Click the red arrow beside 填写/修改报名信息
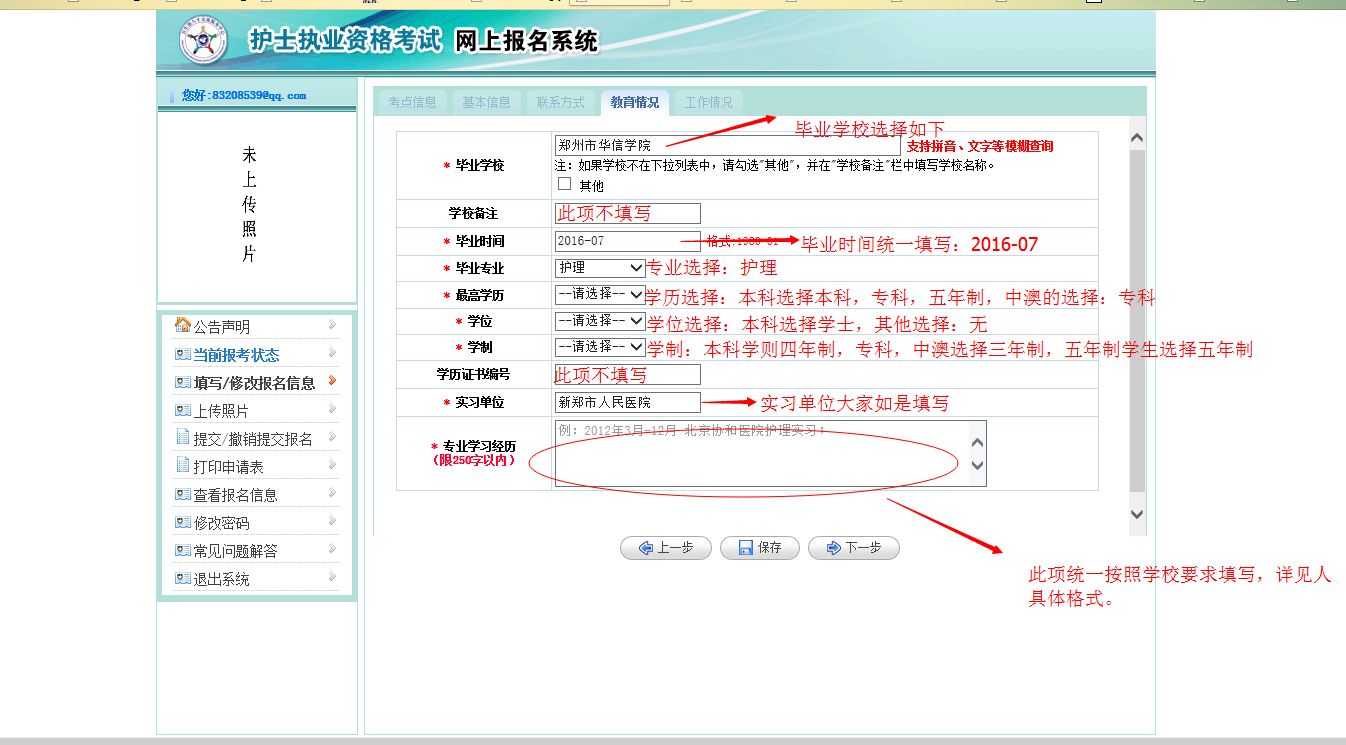The width and height of the screenshot is (1346, 745). (x=332, y=381)
